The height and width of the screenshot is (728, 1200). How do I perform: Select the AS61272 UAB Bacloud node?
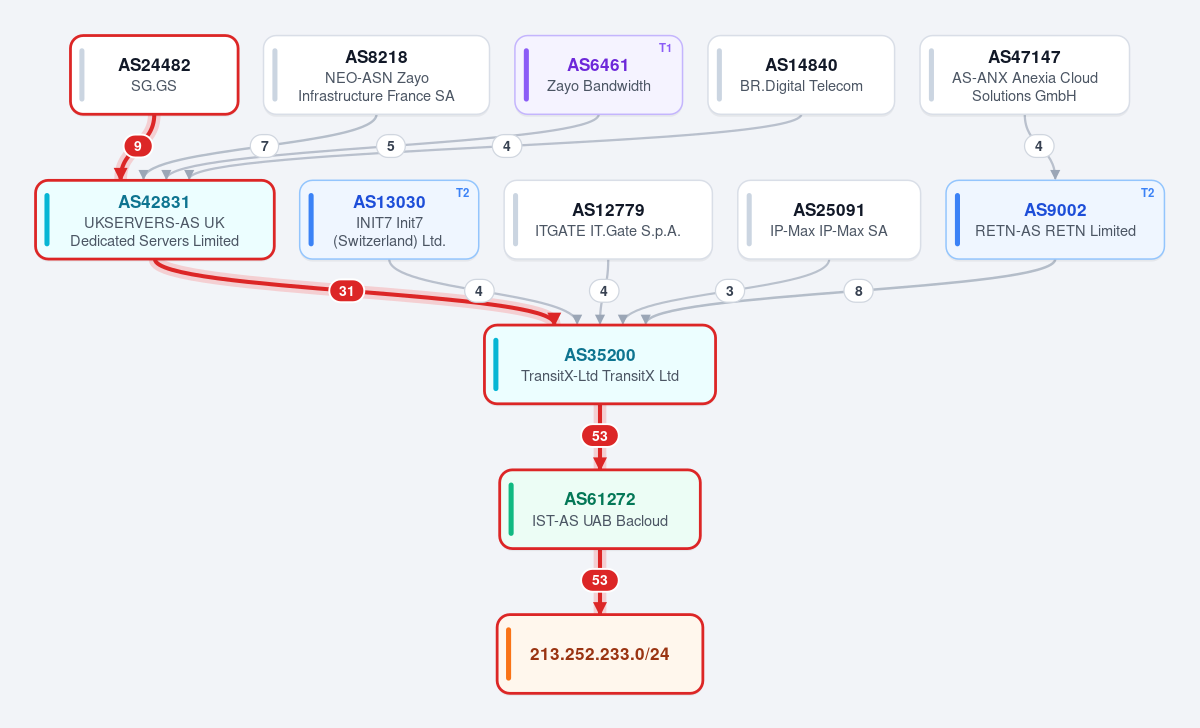tap(600, 509)
